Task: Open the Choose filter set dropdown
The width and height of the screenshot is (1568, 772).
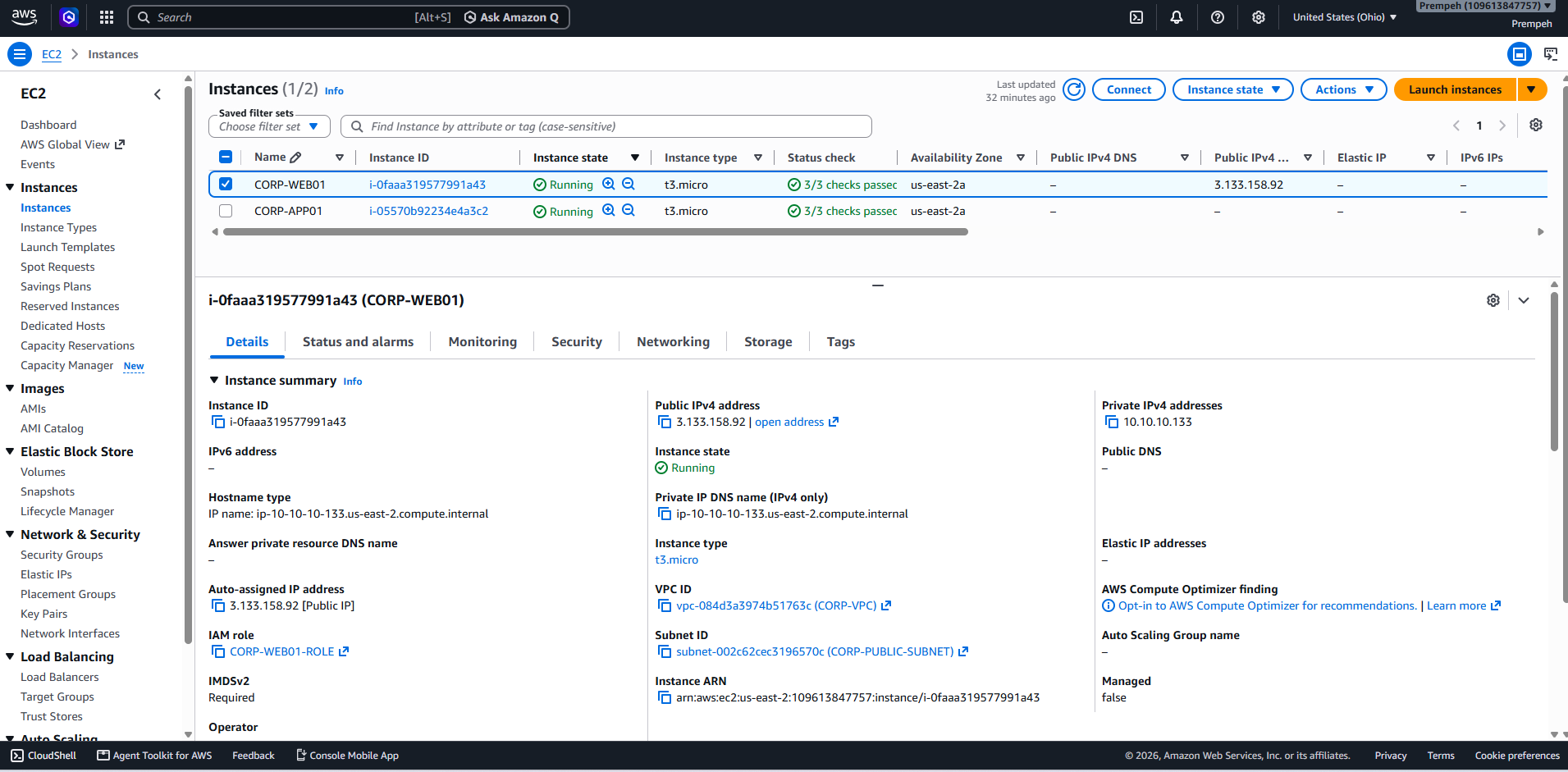Action: point(269,126)
